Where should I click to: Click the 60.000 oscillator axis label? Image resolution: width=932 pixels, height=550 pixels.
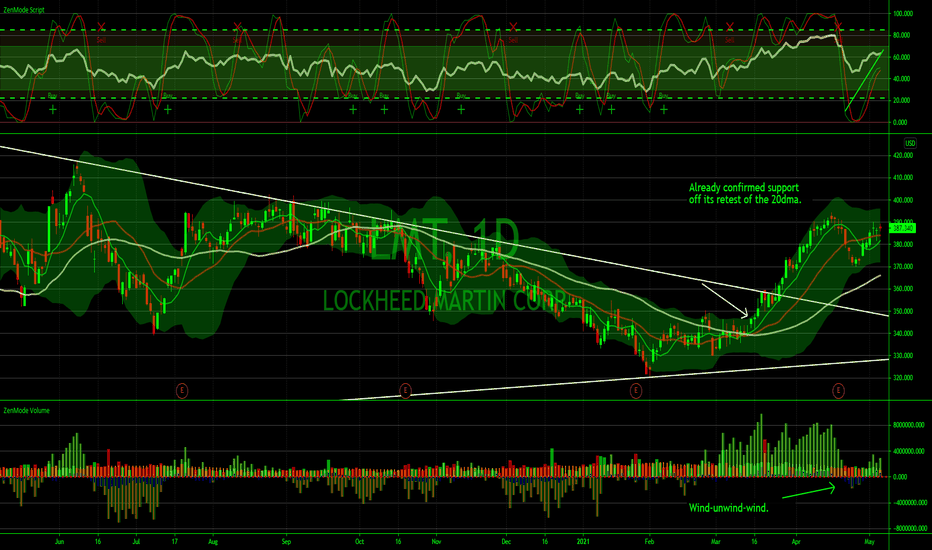click(901, 58)
